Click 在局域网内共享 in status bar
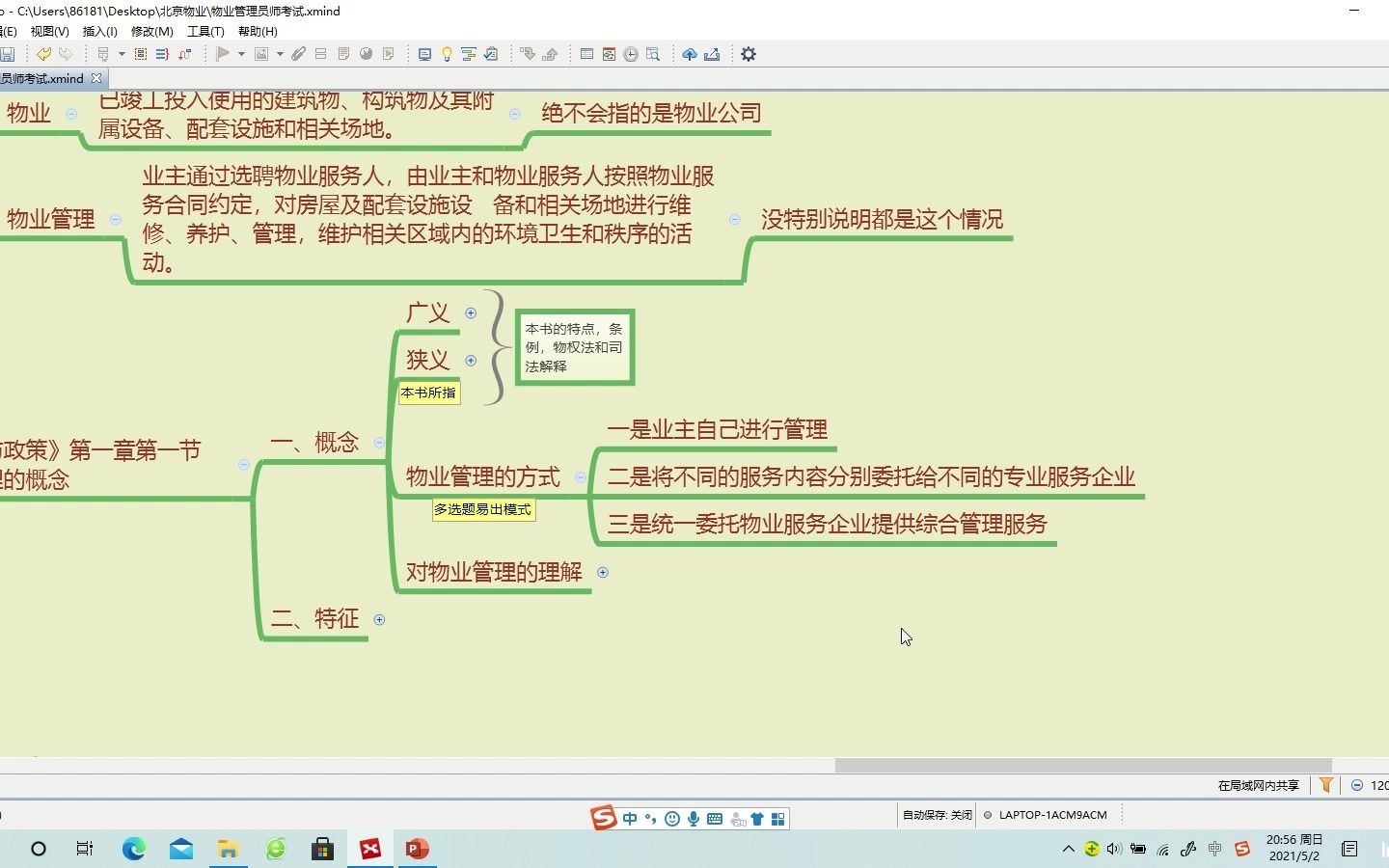Viewport: 1389px width, 868px height. coord(1258,785)
